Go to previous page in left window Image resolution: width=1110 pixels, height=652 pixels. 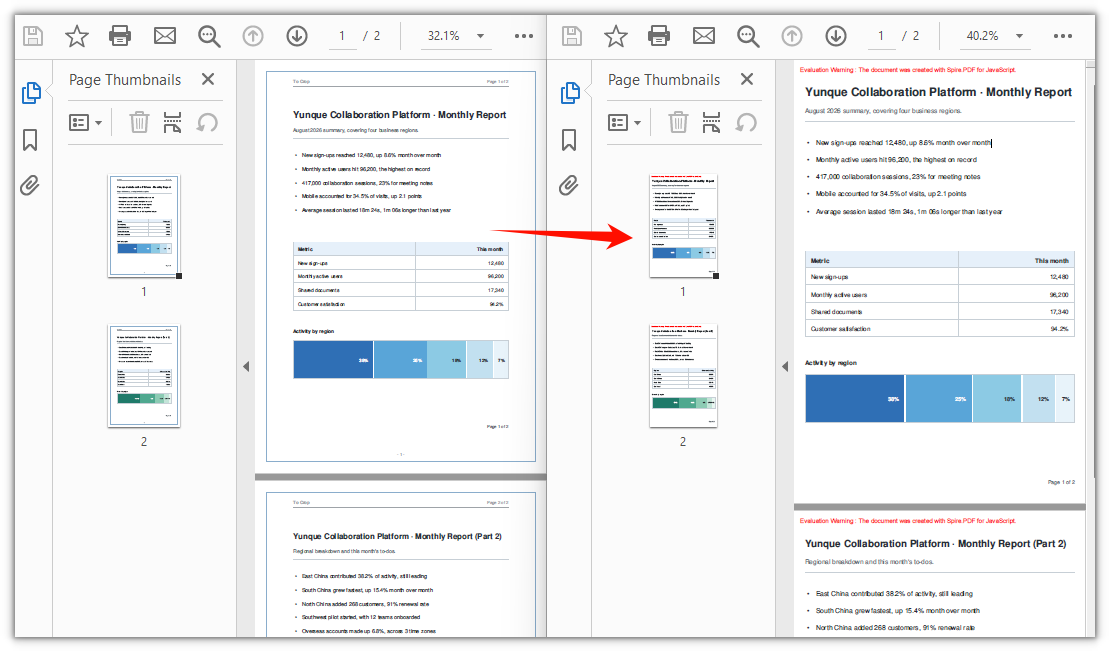(x=253, y=35)
